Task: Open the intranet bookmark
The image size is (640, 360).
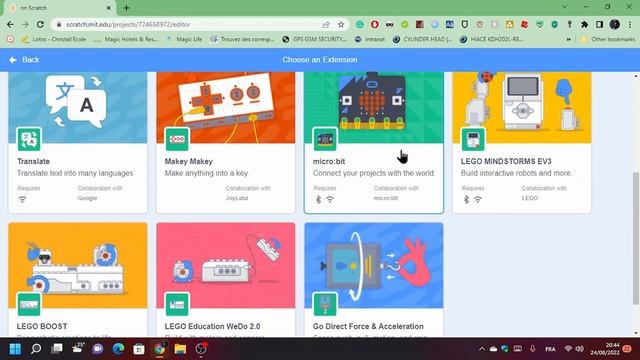Action: (x=370, y=39)
